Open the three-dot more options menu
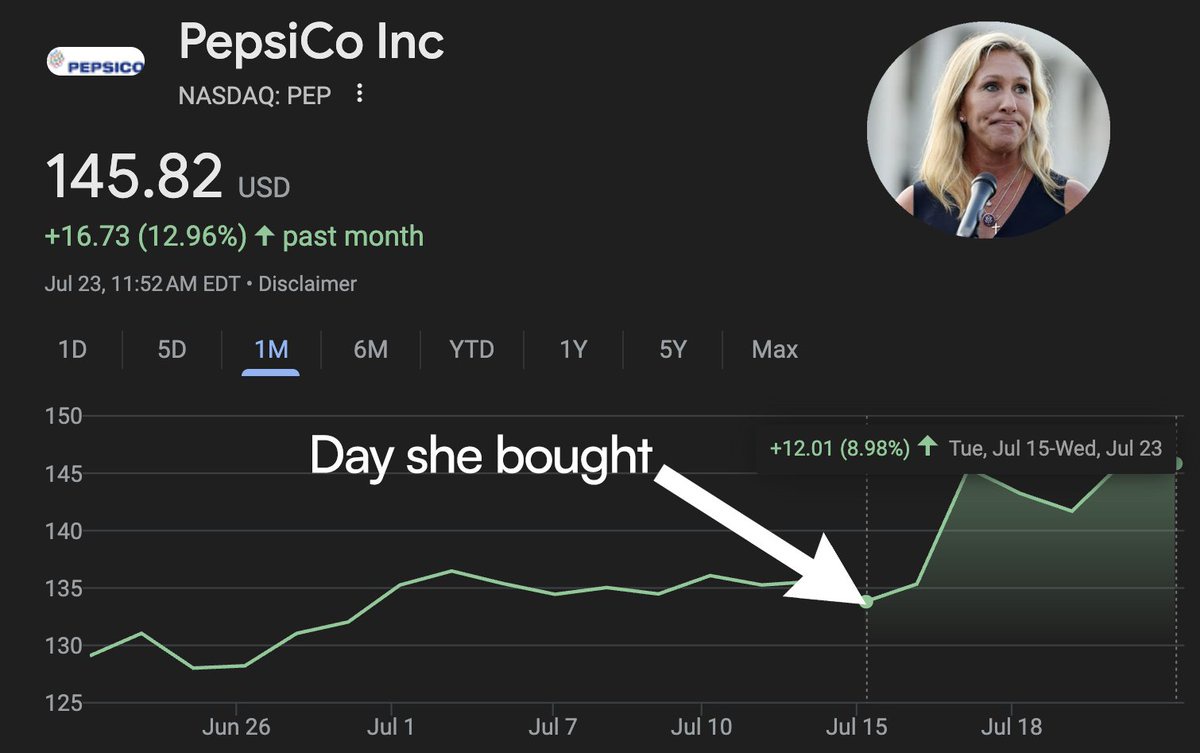Viewport: 1200px width, 753px height. [x=360, y=95]
